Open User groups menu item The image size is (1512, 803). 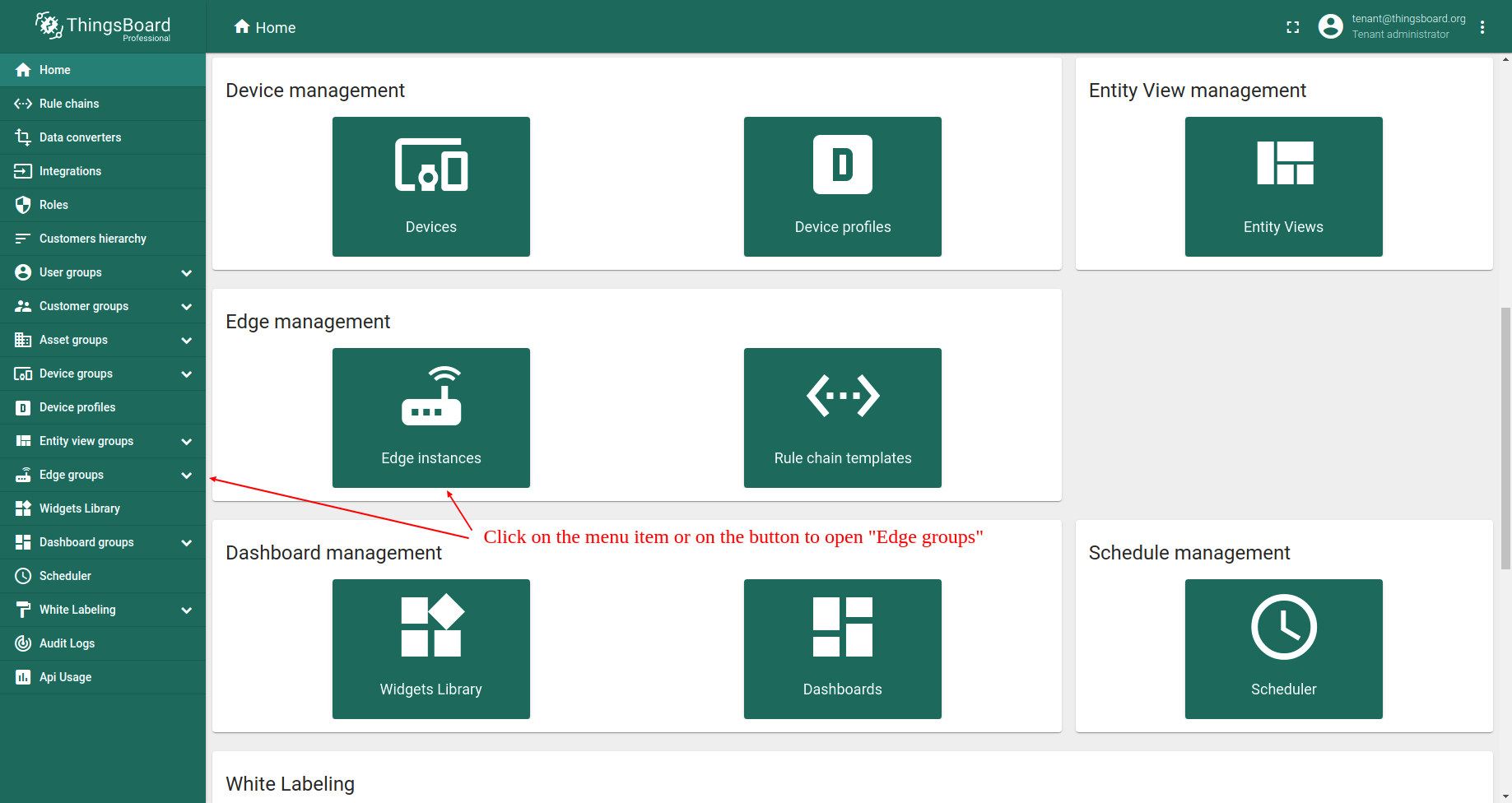[x=103, y=272]
